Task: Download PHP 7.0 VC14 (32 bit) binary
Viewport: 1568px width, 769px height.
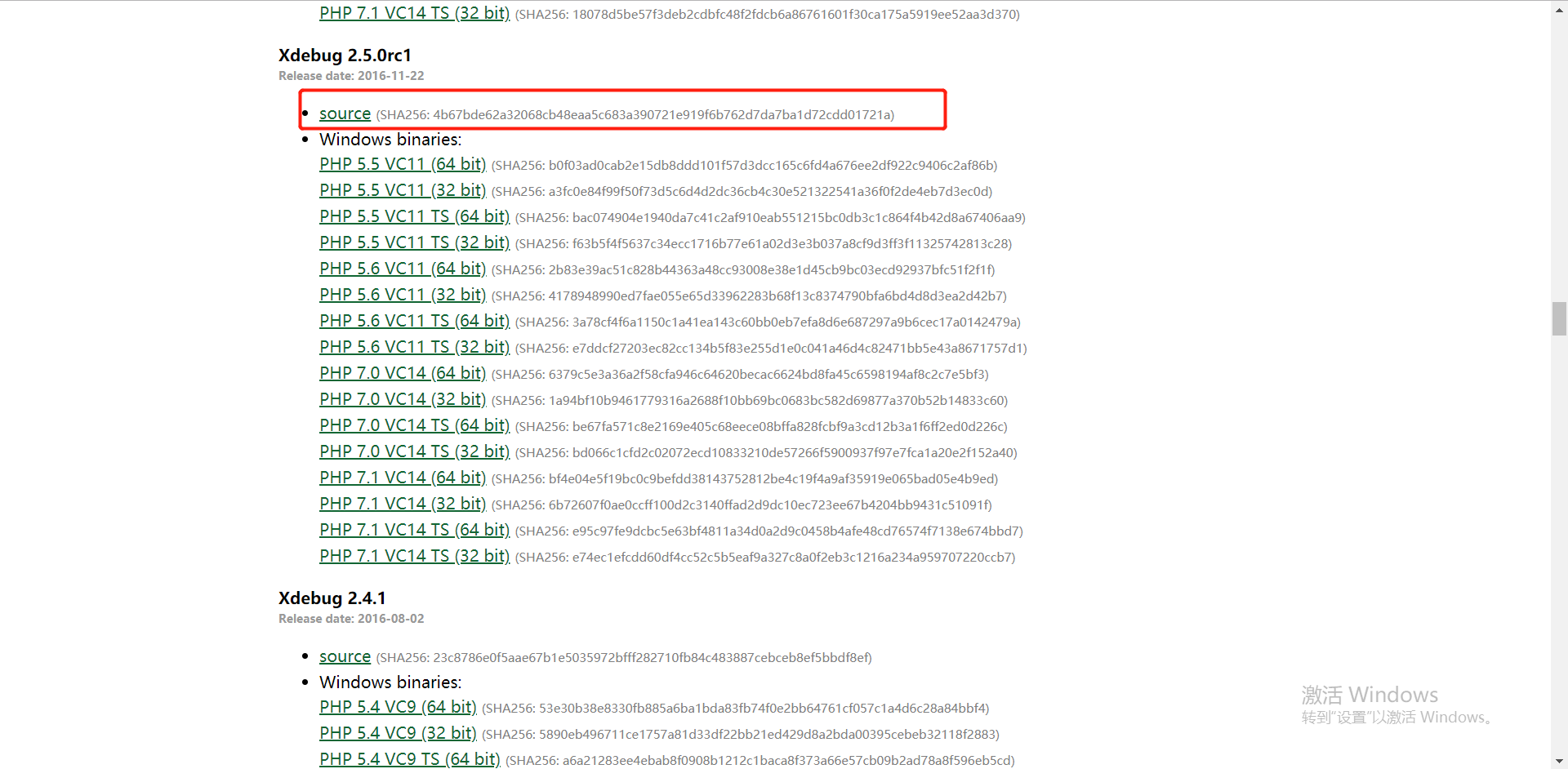Action: [x=403, y=399]
